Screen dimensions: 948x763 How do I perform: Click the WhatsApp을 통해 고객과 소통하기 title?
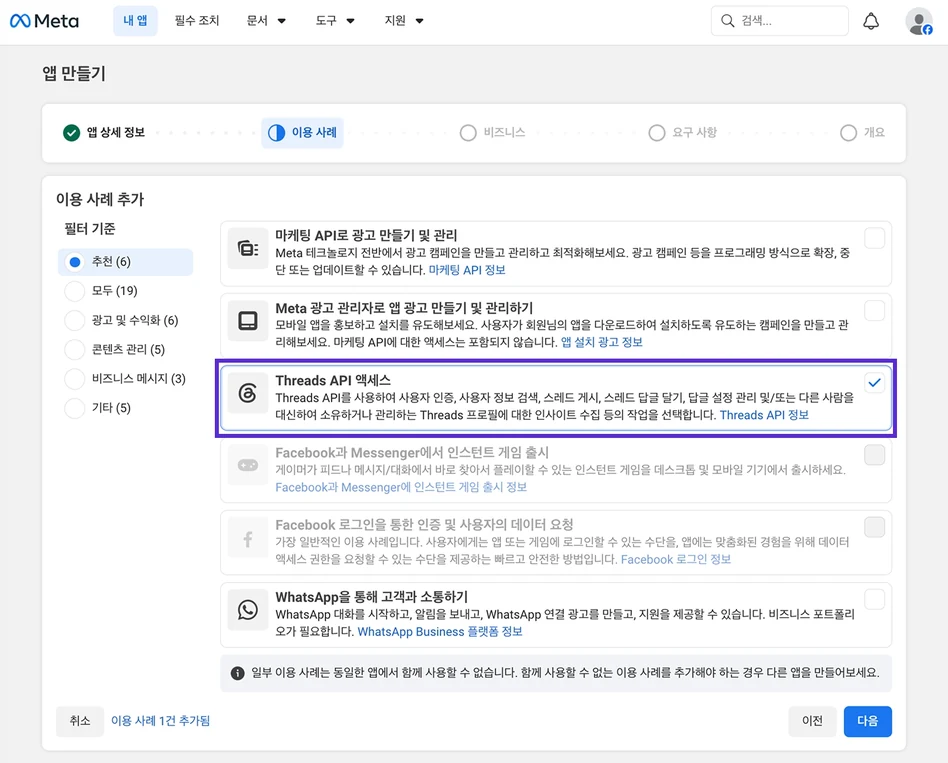coord(371,597)
